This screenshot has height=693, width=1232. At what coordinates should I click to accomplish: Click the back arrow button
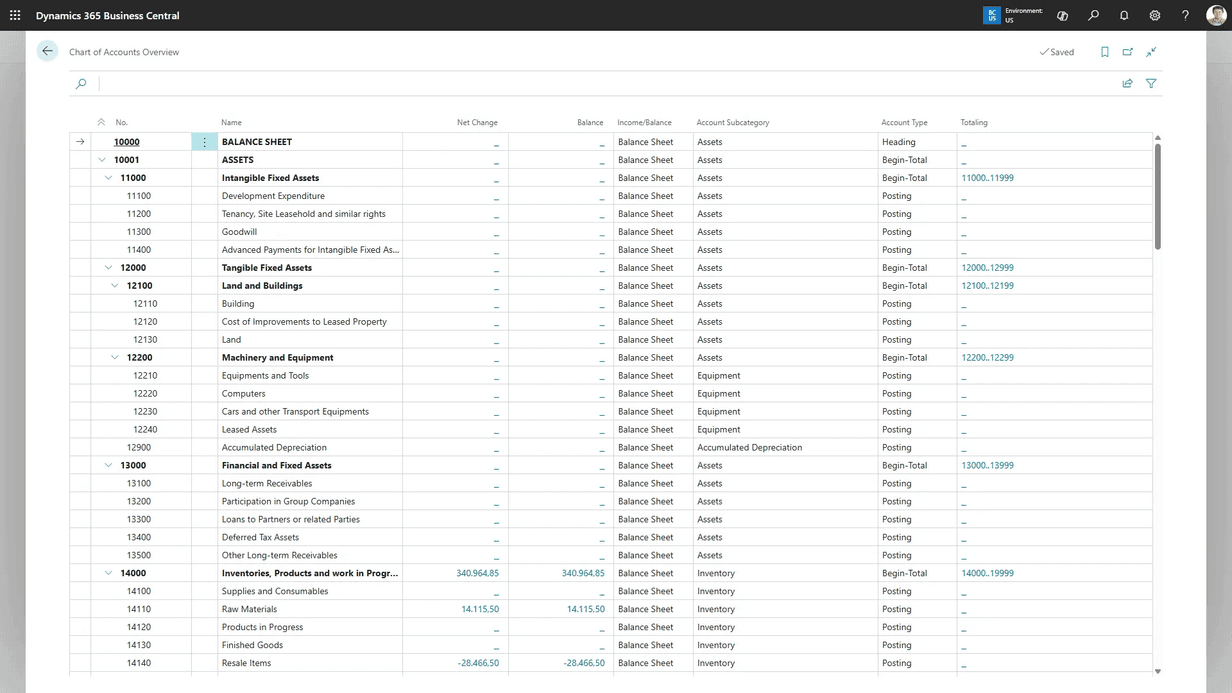tap(47, 51)
